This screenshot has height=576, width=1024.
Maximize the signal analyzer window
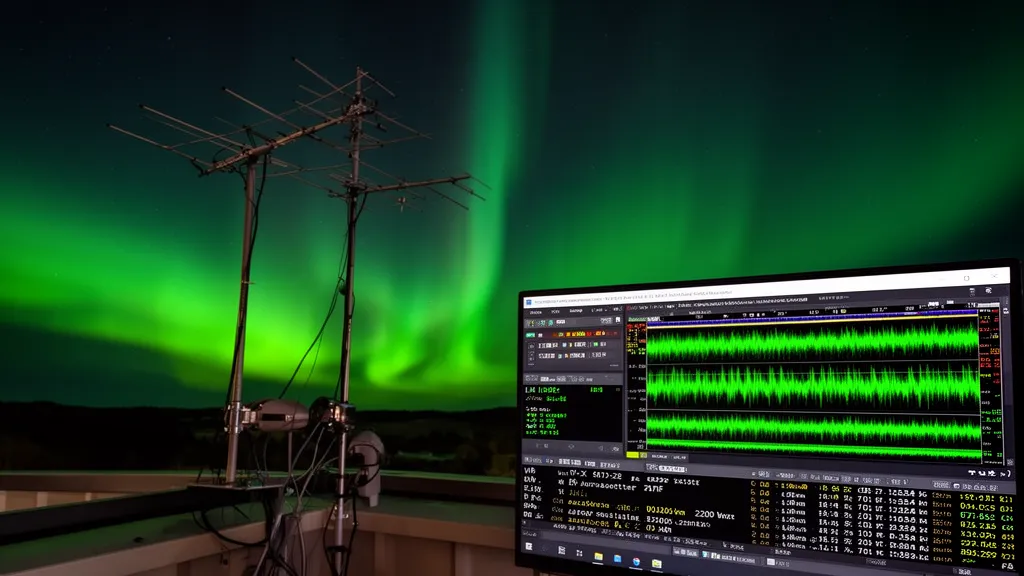pos(967,278)
